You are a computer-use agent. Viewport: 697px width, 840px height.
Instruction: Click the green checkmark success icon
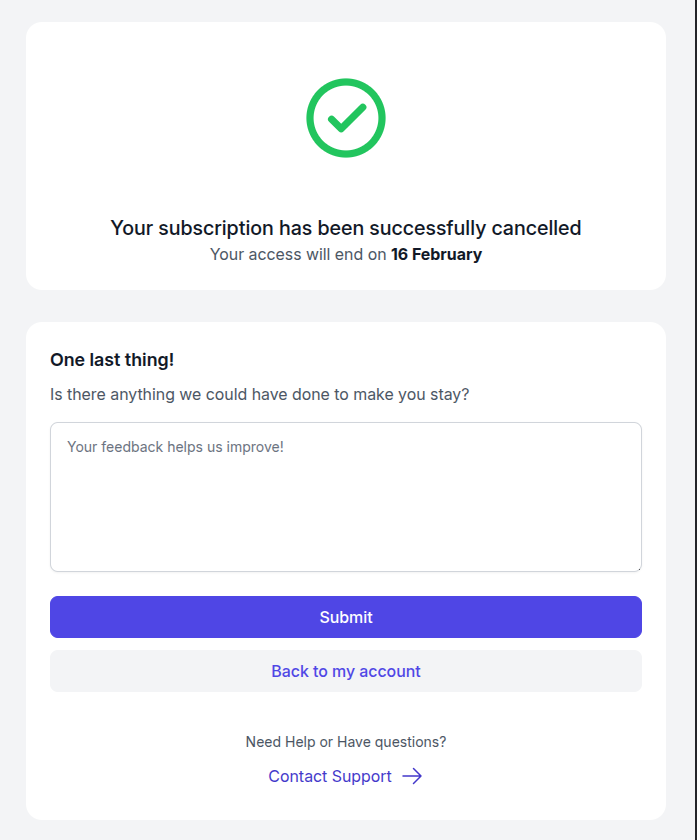(346, 119)
